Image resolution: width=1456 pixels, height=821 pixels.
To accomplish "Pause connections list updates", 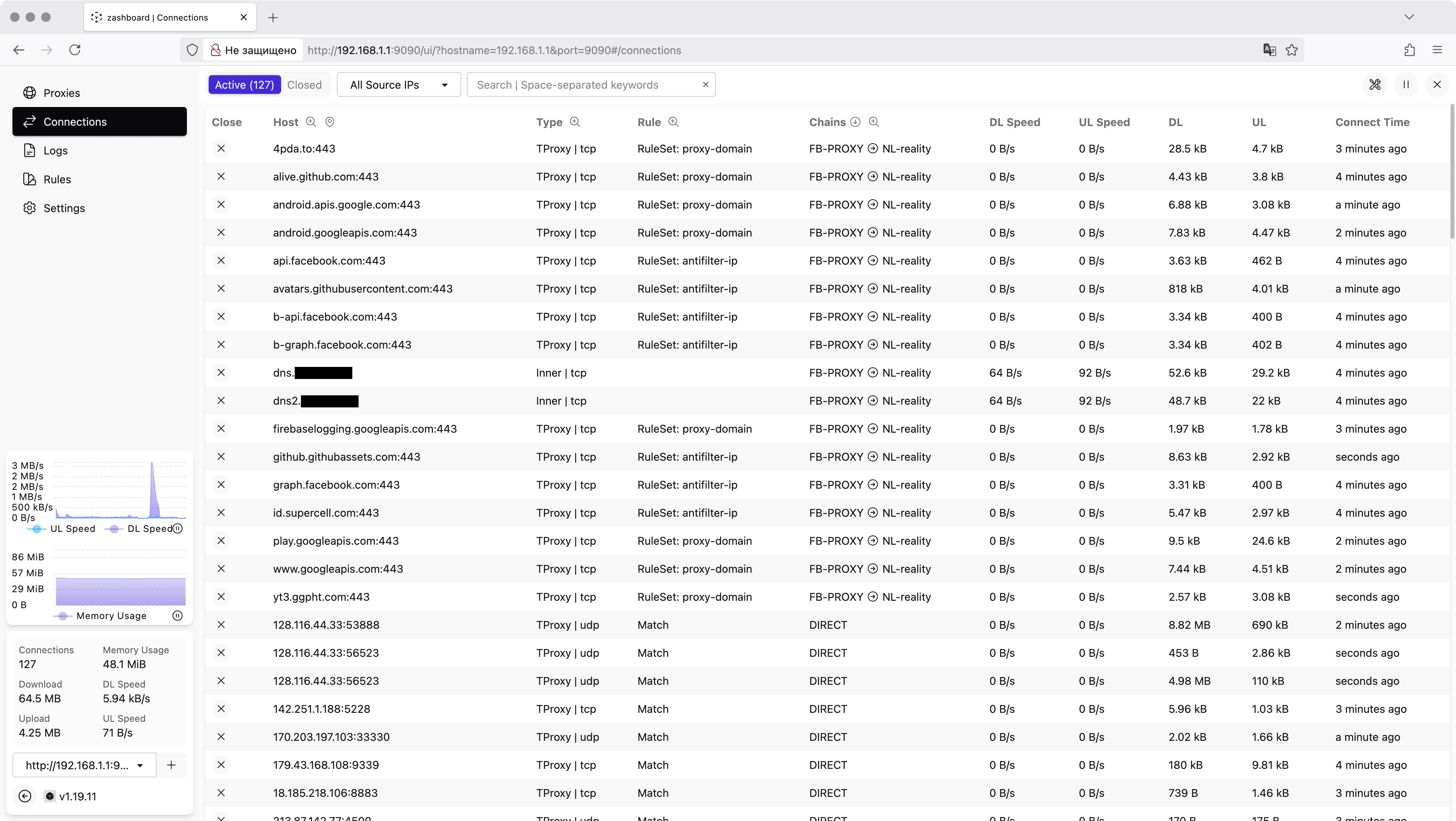I will [1406, 85].
